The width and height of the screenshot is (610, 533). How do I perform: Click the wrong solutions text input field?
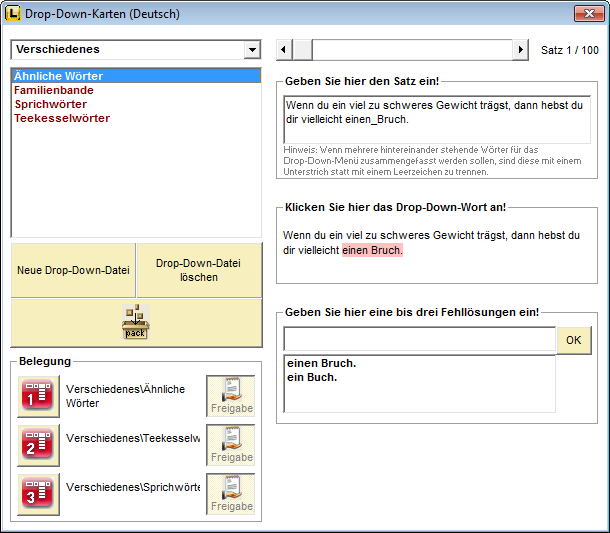pyautogui.click(x=419, y=340)
